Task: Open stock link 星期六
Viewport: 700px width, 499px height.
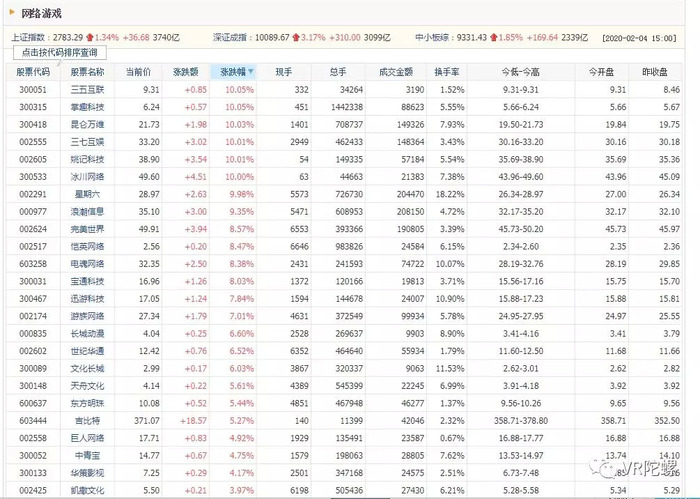Action: coord(88,194)
